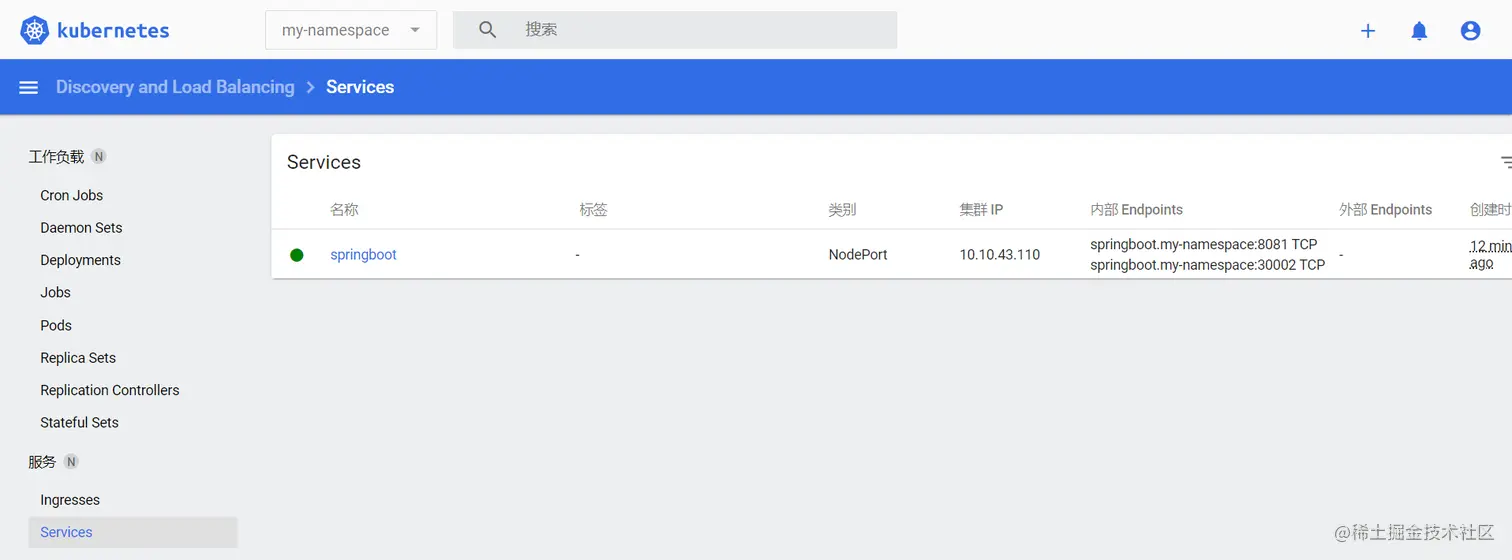
Task: Select Services in sidebar
Action: coord(133,532)
